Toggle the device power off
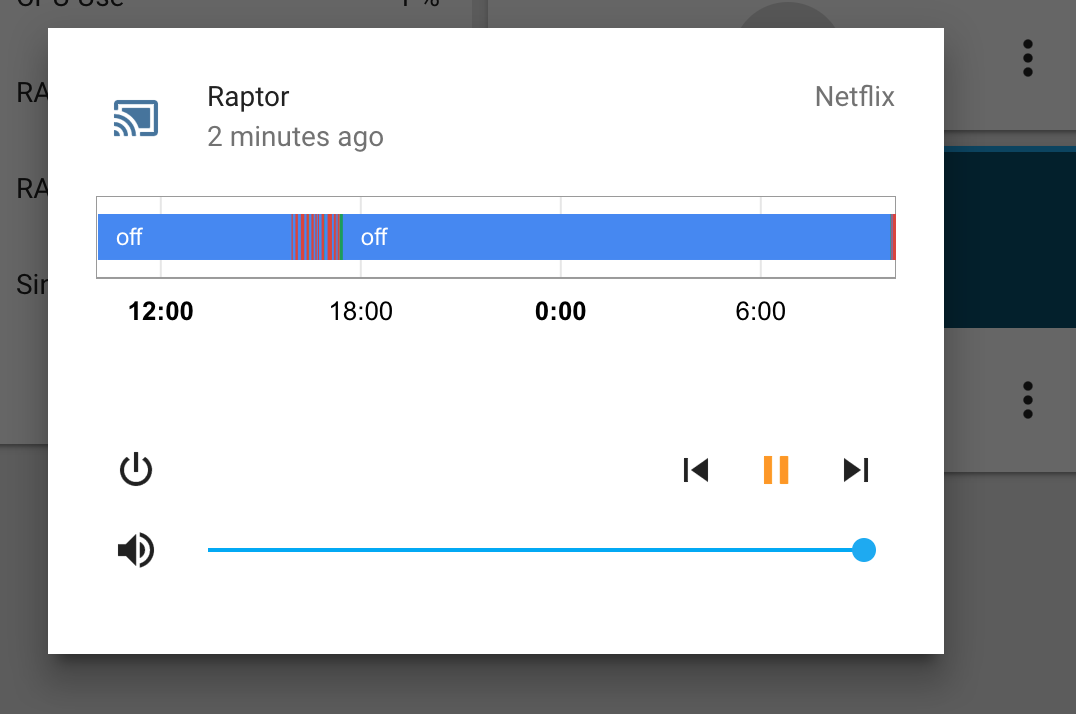1076x714 pixels. tap(136, 469)
